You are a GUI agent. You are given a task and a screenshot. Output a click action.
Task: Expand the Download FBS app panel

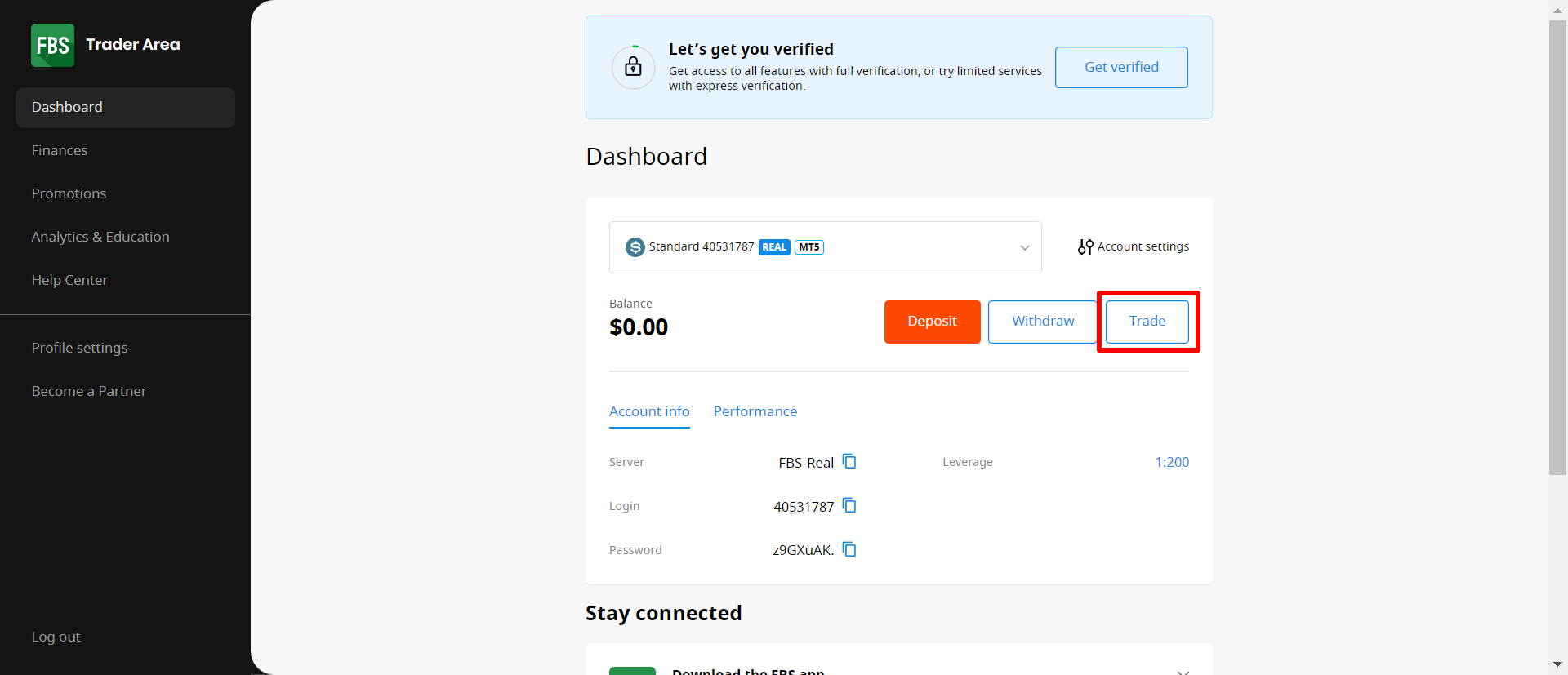[x=1183, y=671]
